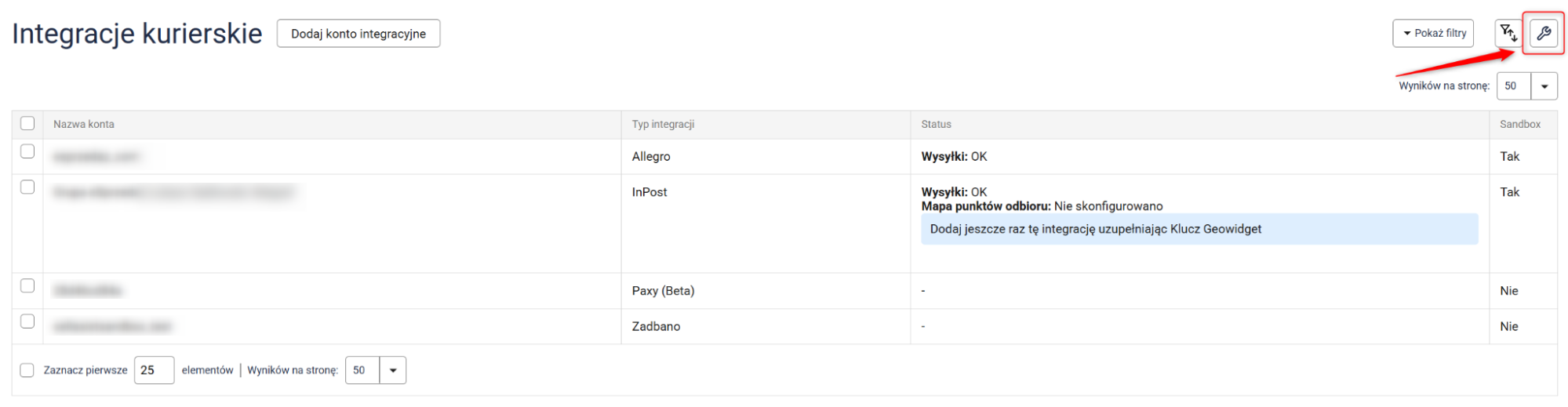Screen dimensions: 1568x407
Task: Open top results-per-page dropdown arrow
Action: [x=1544, y=86]
